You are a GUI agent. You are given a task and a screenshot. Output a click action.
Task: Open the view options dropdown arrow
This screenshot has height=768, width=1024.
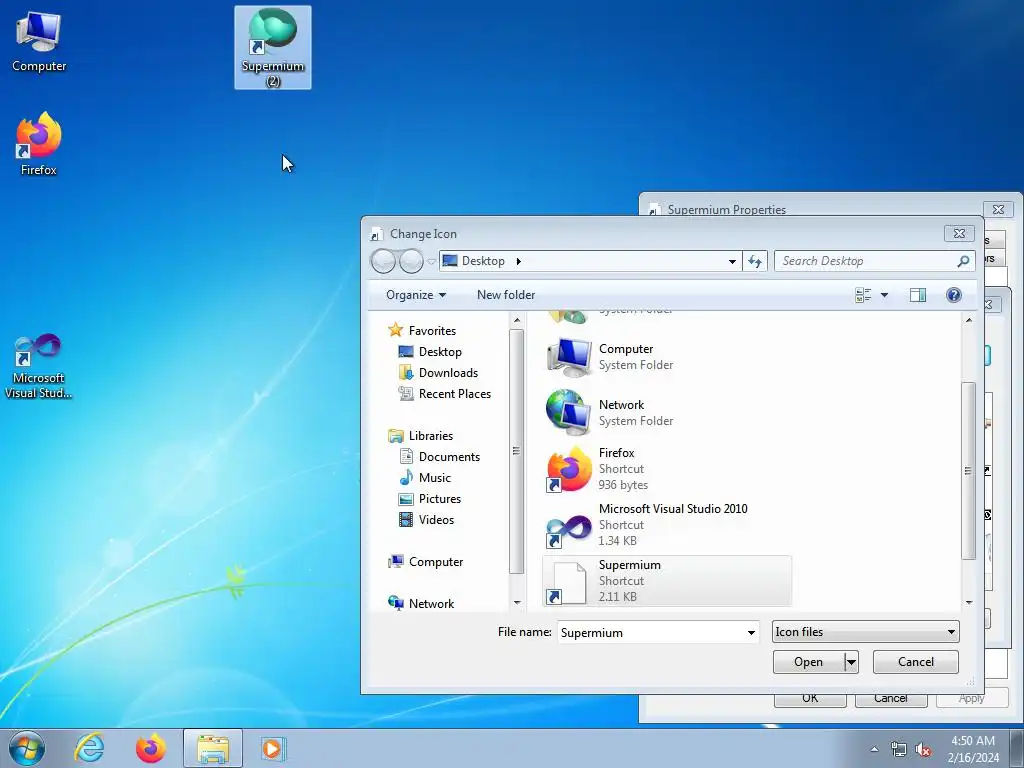coord(884,295)
